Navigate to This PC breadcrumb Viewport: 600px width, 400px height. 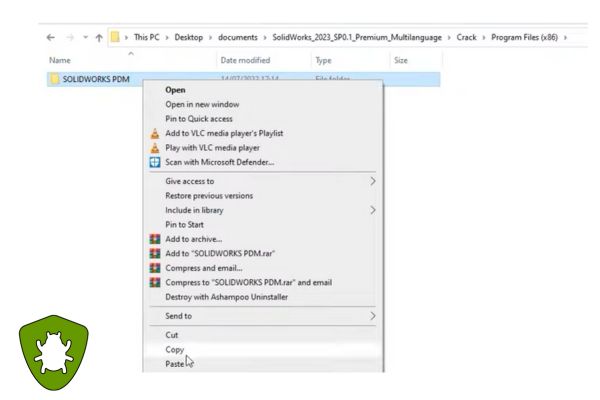point(147,38)
